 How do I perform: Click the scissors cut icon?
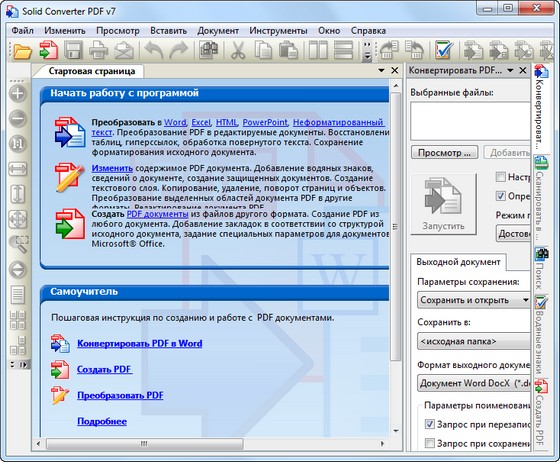[x=238, y=50]
